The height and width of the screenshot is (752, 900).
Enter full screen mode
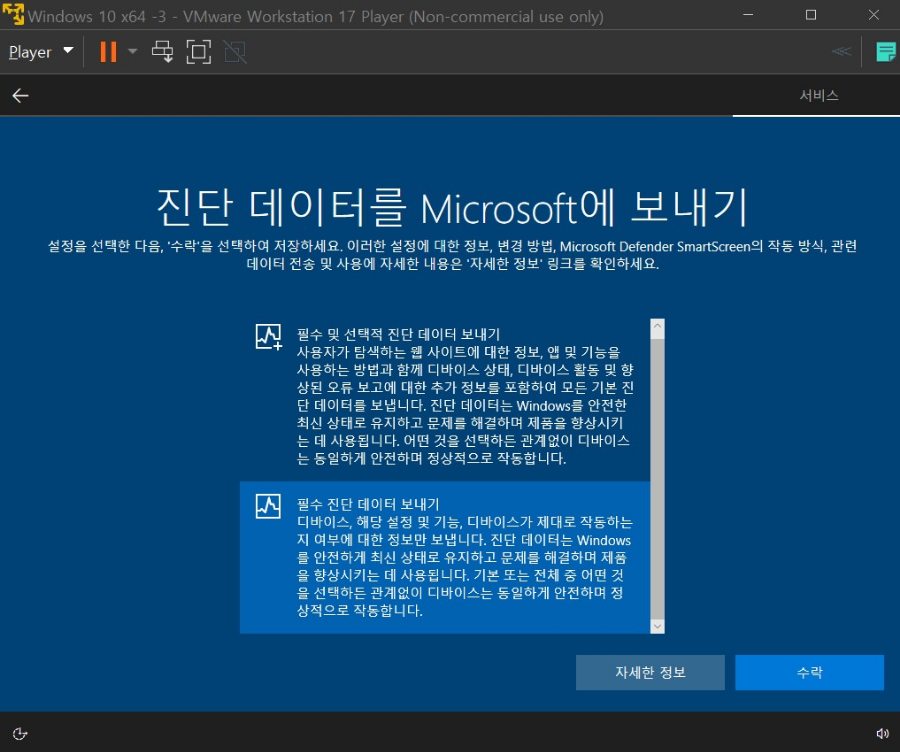coord(199,52)
